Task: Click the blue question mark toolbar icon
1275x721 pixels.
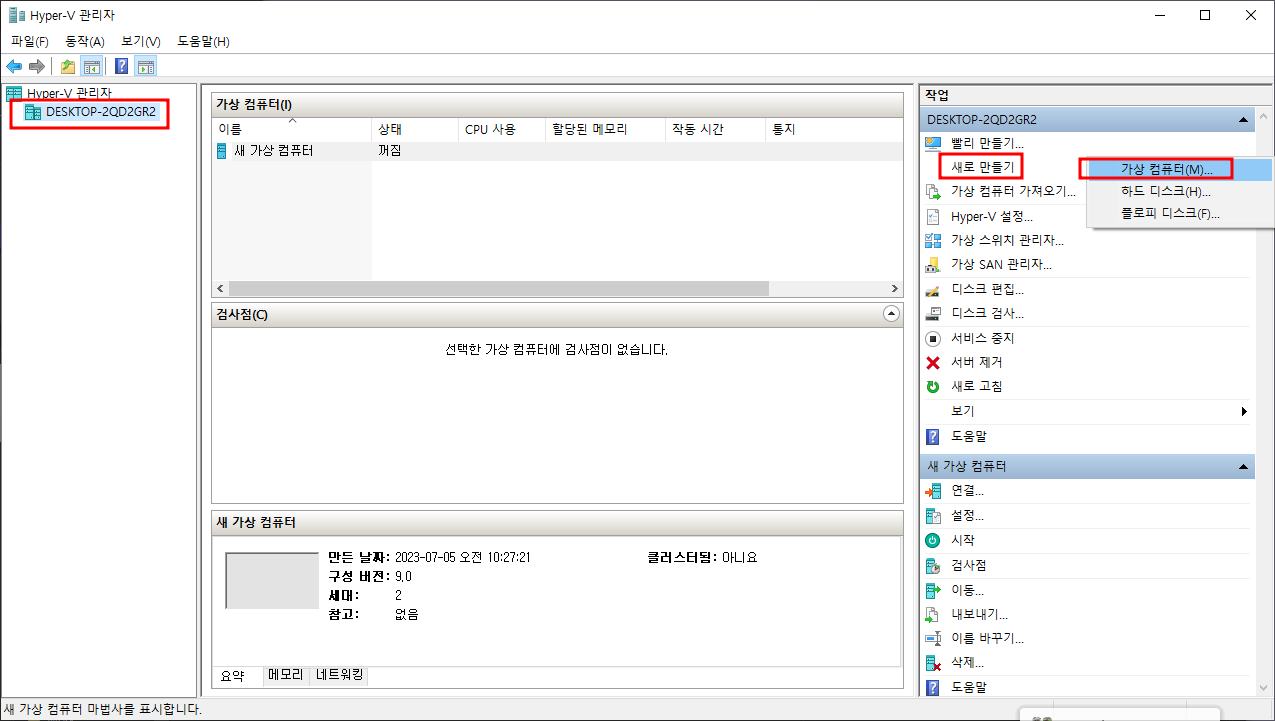Action: [122, 67]
